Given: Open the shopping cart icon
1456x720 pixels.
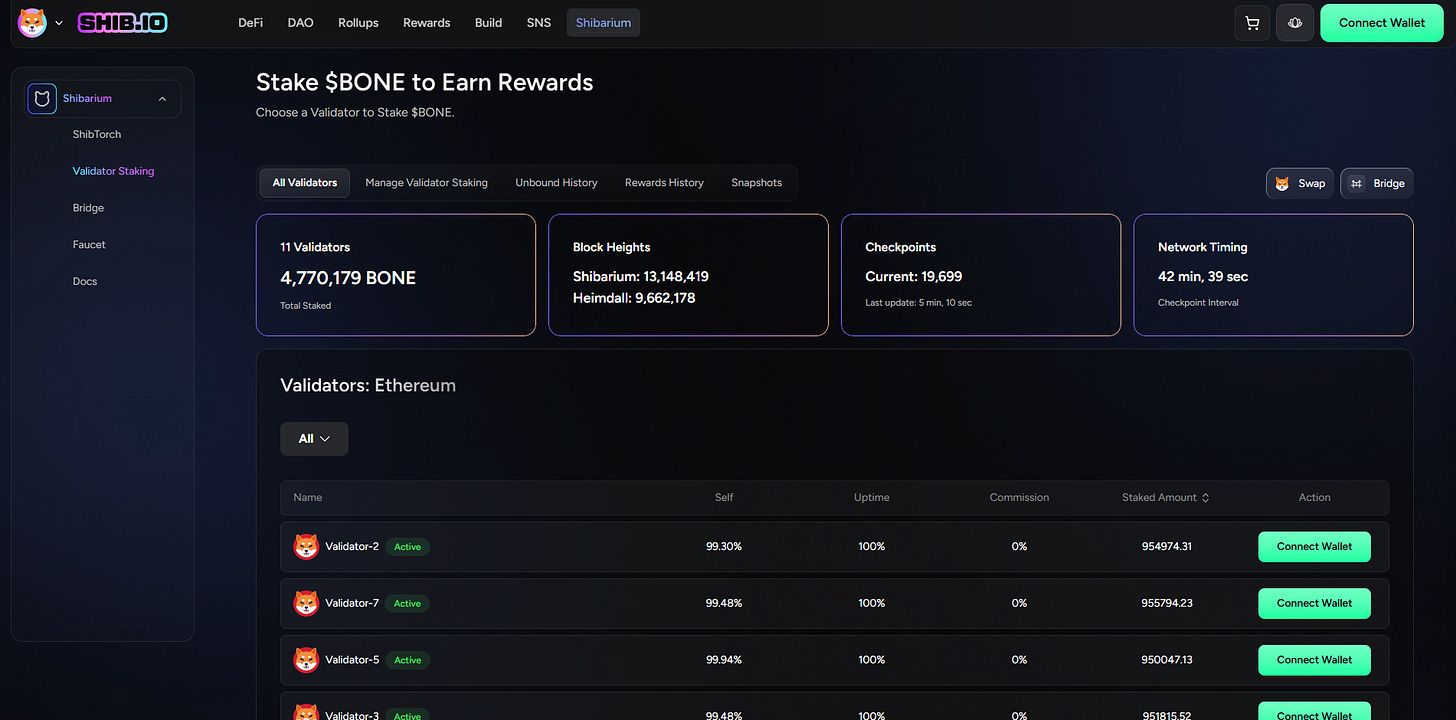Looking at the screenshot, I should [1252, 23].
